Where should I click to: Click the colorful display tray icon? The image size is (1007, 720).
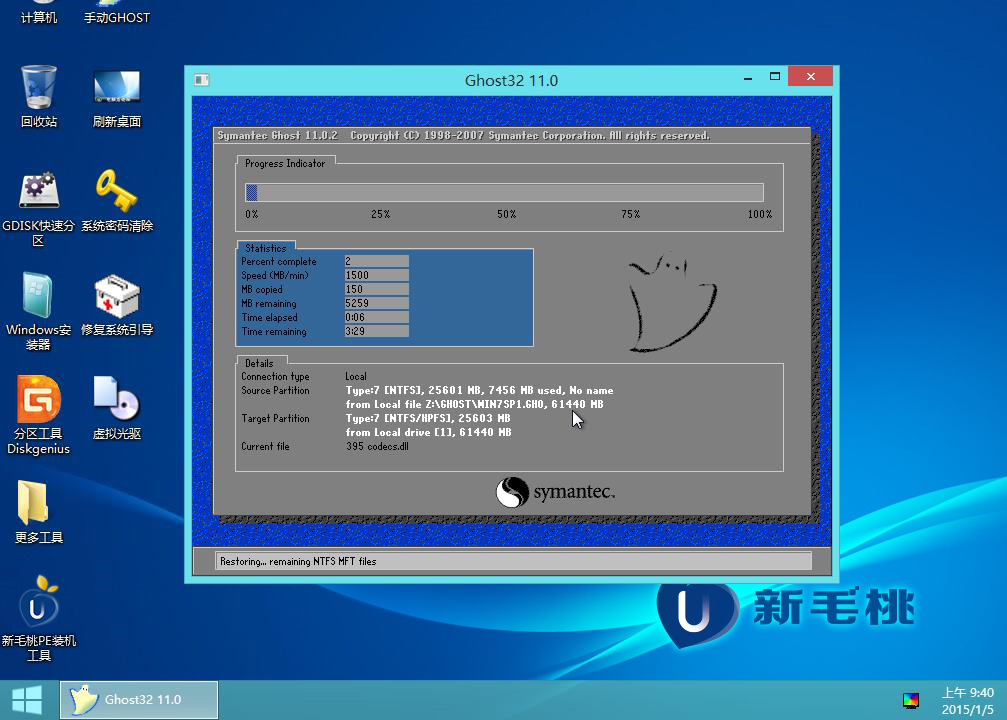point(911,700)
